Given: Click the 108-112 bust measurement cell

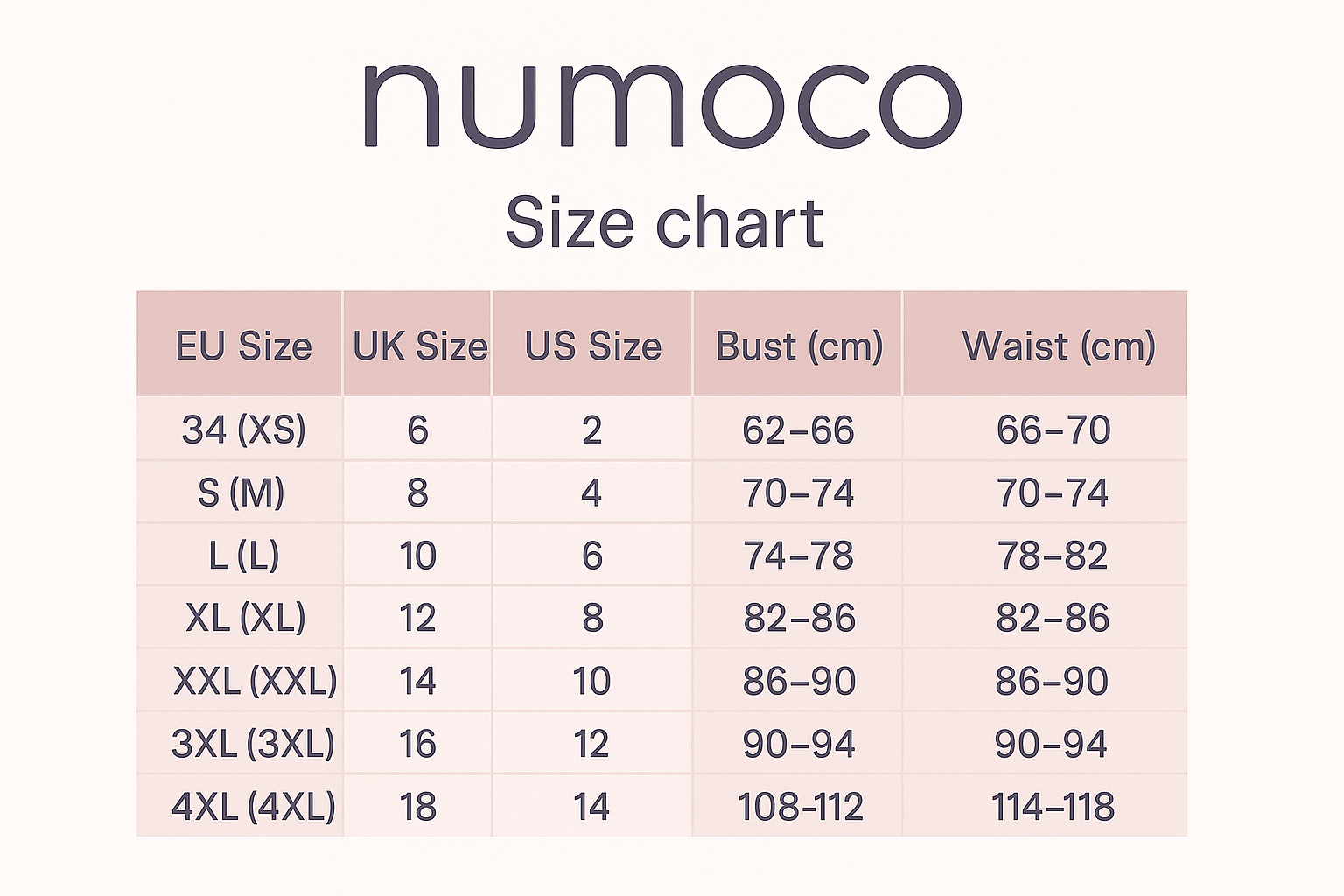Looking at the screenshot, I should point(800,806).
